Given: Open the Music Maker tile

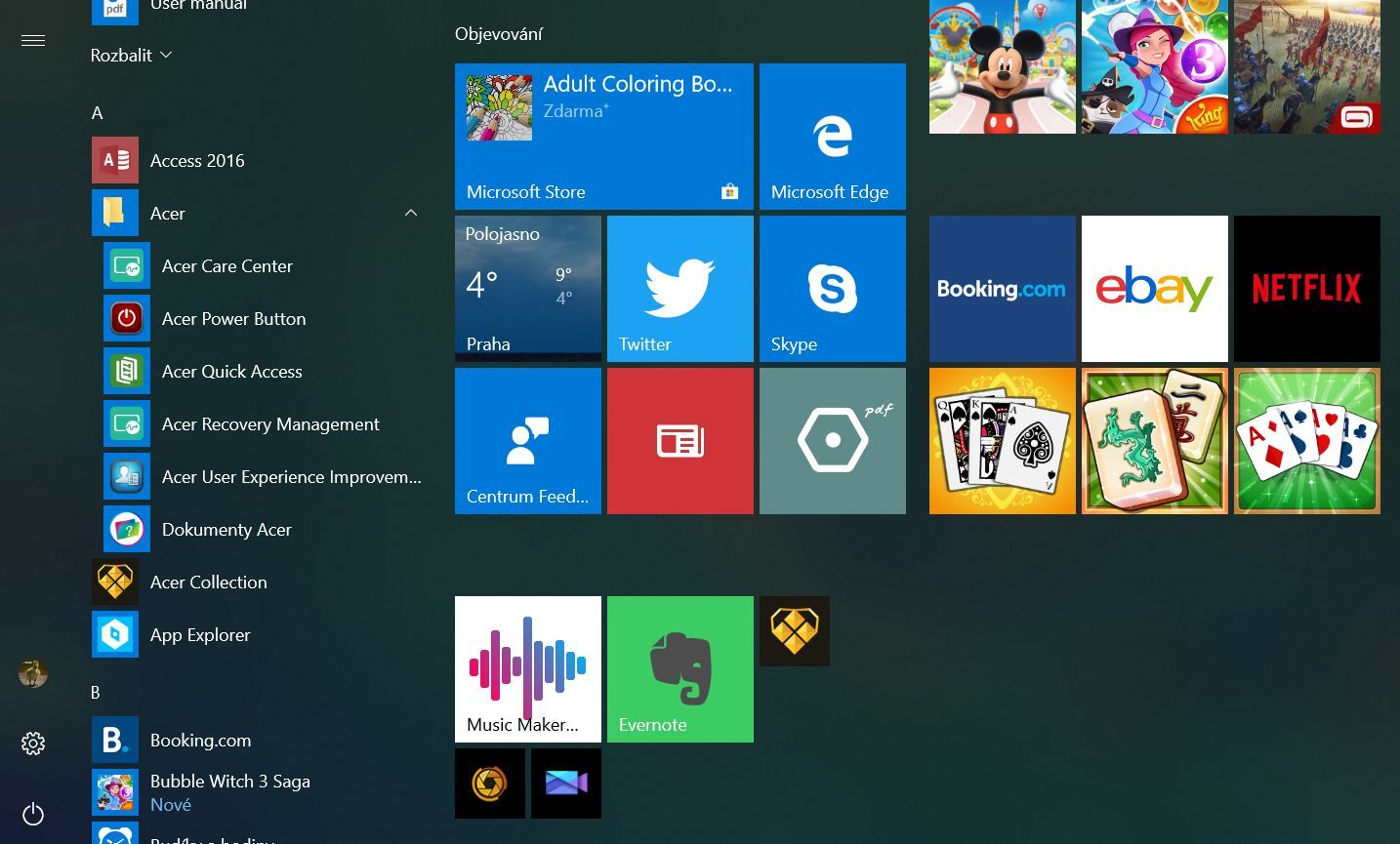Looking at the screenshot, I should click(527, 668).
